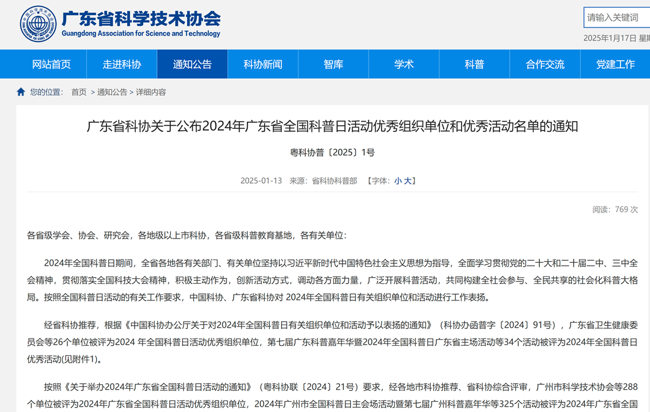Open the 走进科协 nav item

pos(122,64)
